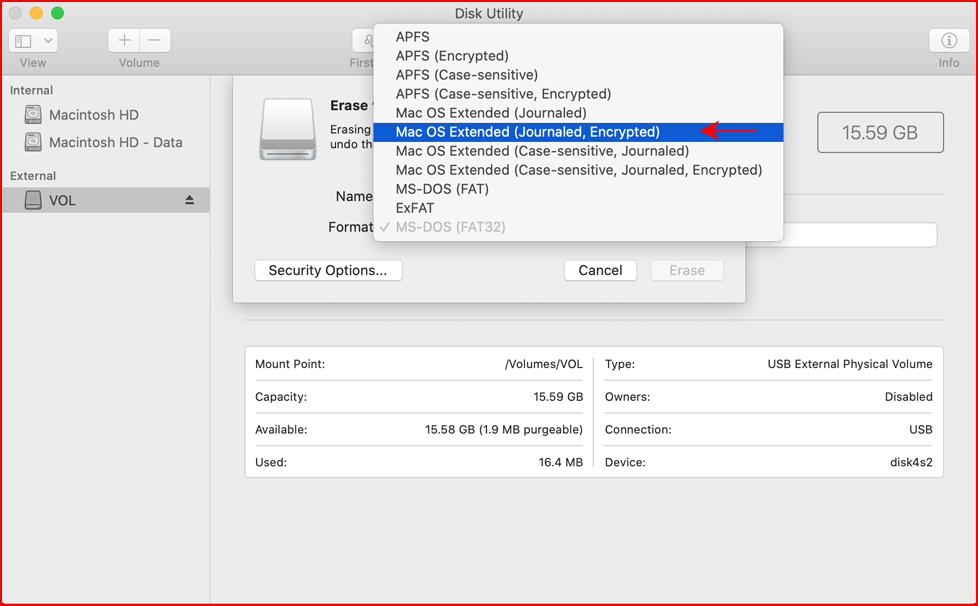Click the Internal sidebar section header
978x606 pixels.
[x=31, y=90]
